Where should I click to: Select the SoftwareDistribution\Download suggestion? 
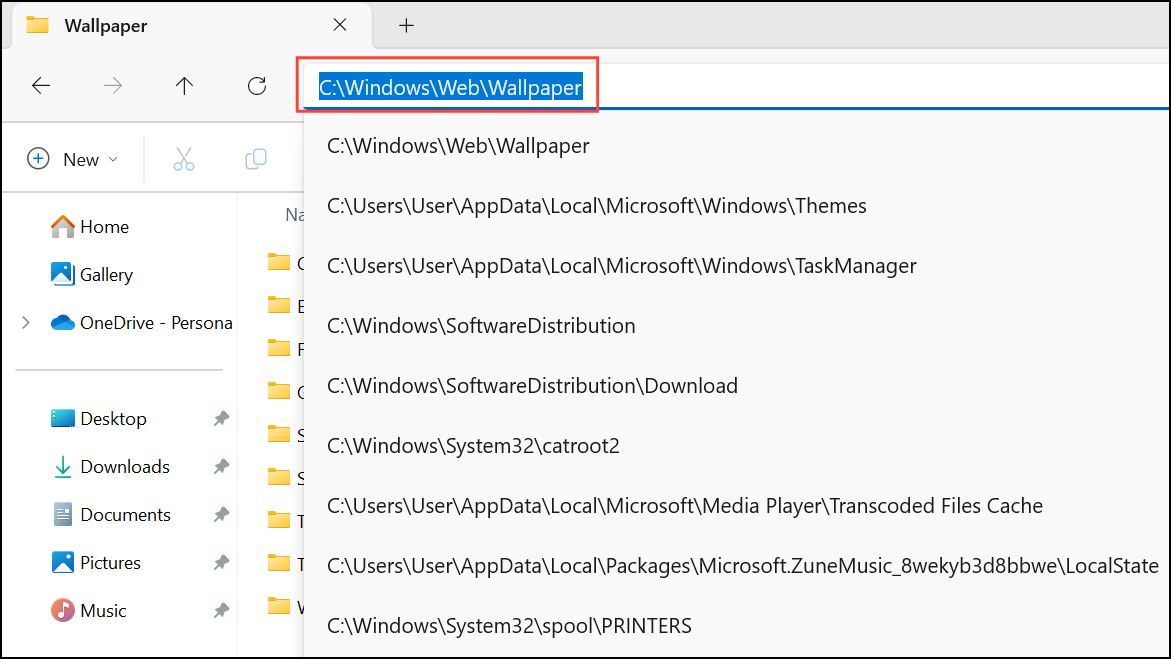point(532,386)
